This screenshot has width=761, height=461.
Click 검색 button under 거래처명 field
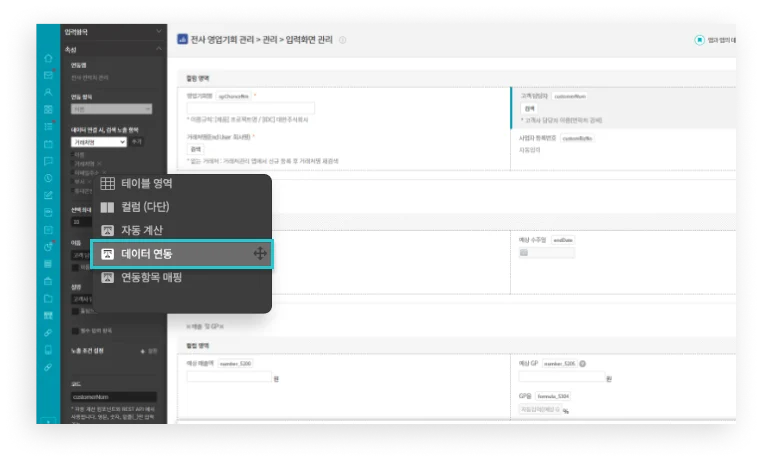tap(195, 149)
